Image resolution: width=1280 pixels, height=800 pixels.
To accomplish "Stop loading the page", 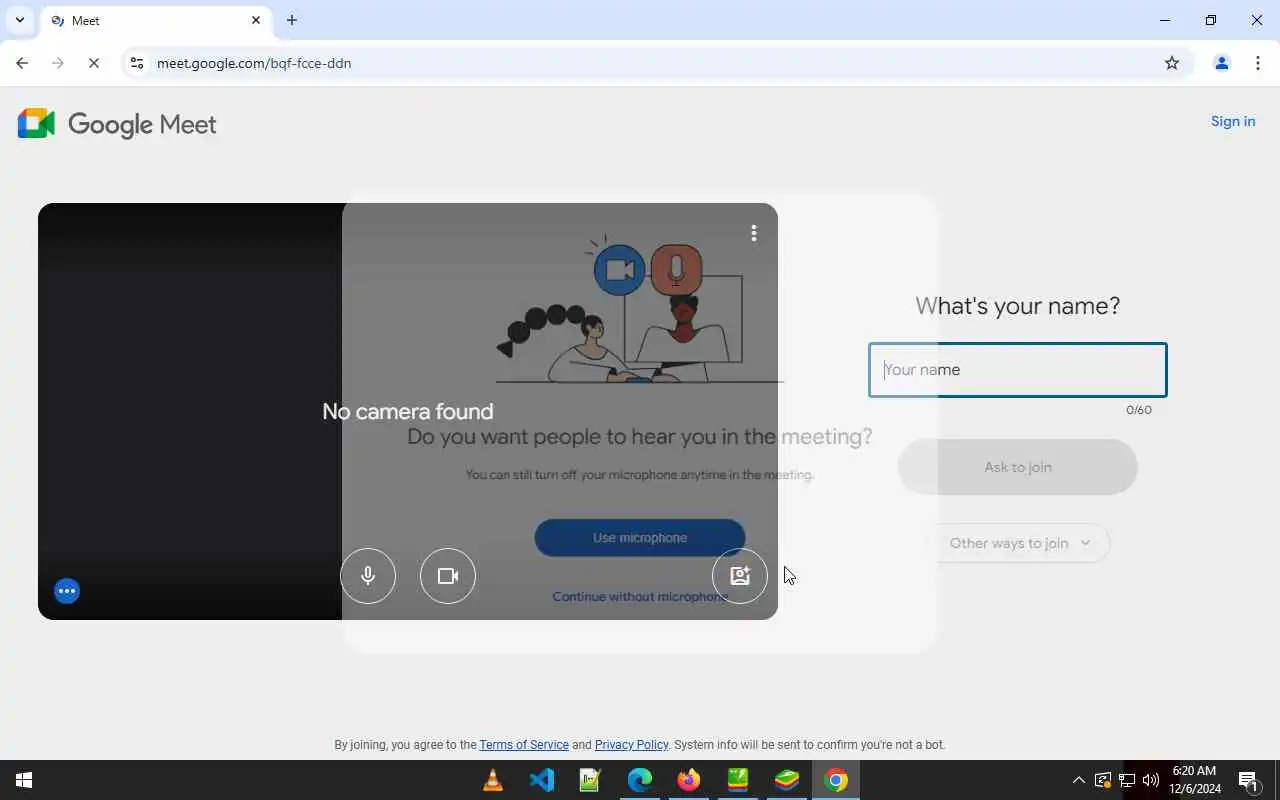I will (94, 63).
